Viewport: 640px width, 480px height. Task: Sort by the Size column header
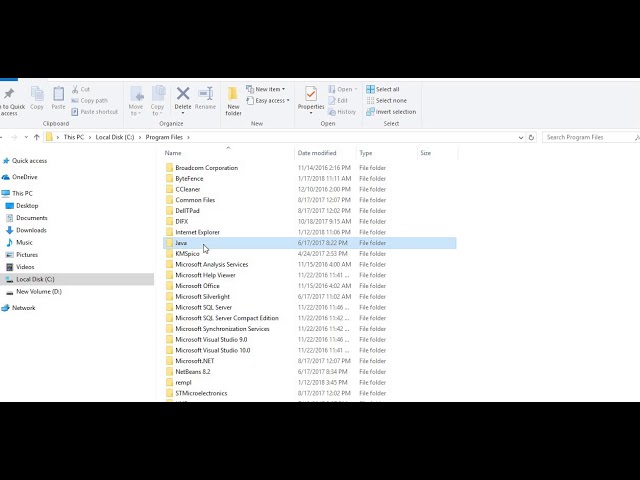click(x=438, y=153)
